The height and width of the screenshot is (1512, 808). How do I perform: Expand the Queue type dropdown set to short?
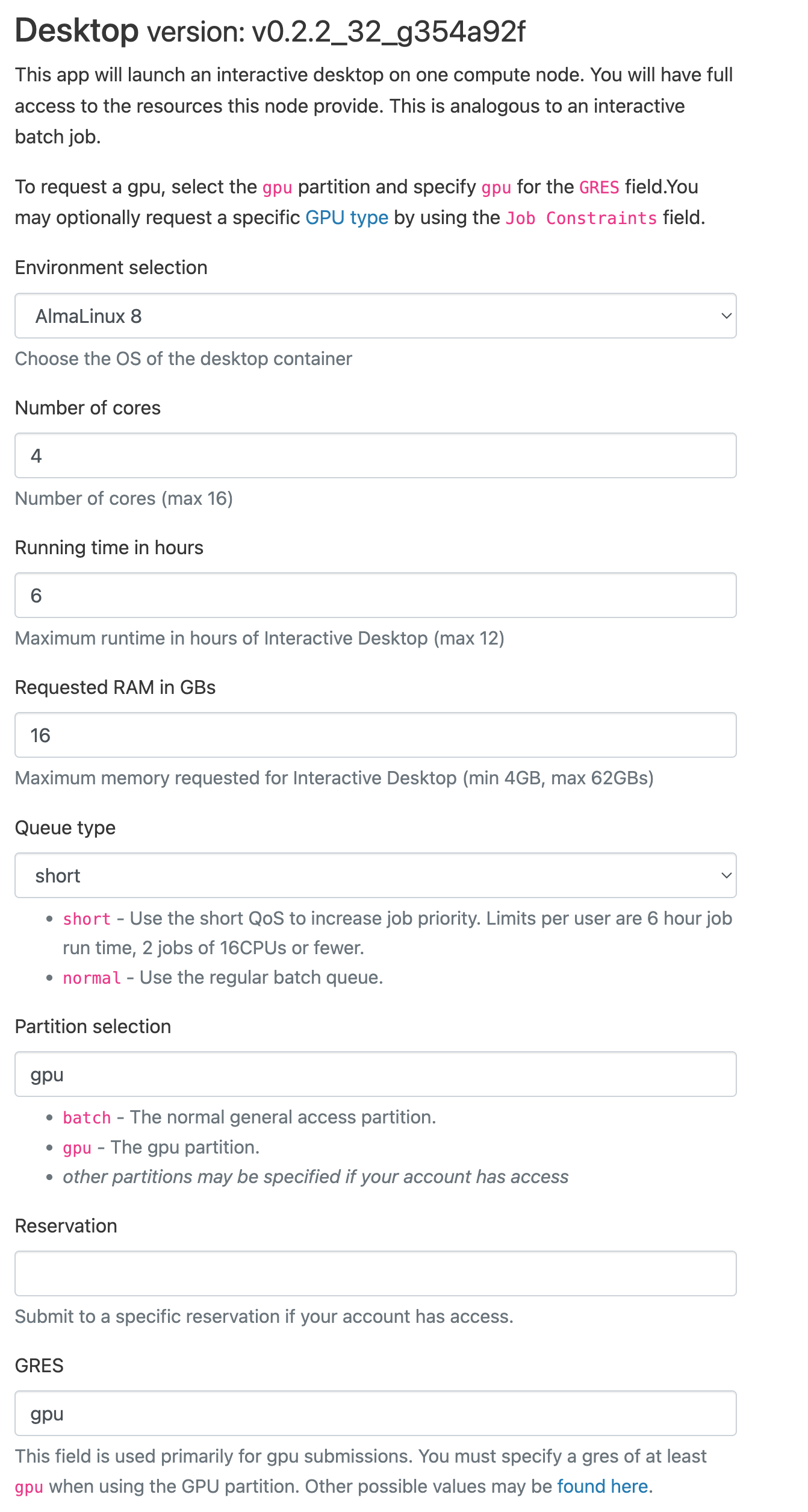[375, 875]
